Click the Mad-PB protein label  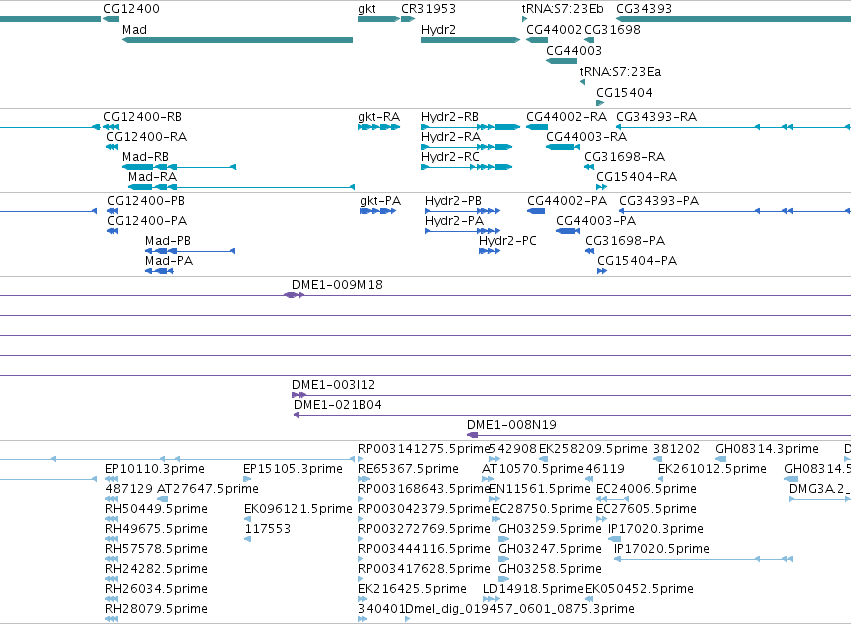tap(168, 241)
